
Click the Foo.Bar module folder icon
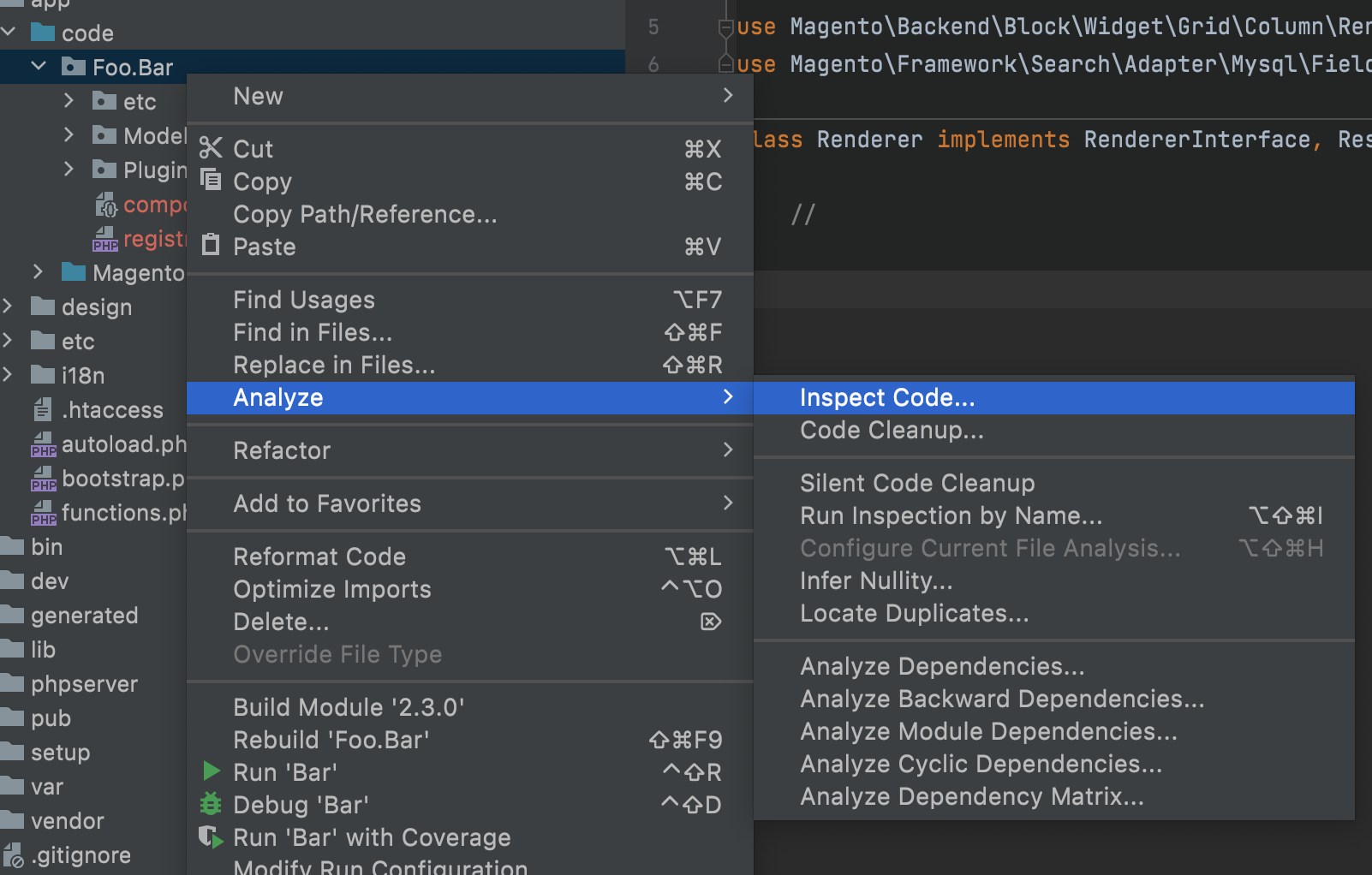[74, 67]
